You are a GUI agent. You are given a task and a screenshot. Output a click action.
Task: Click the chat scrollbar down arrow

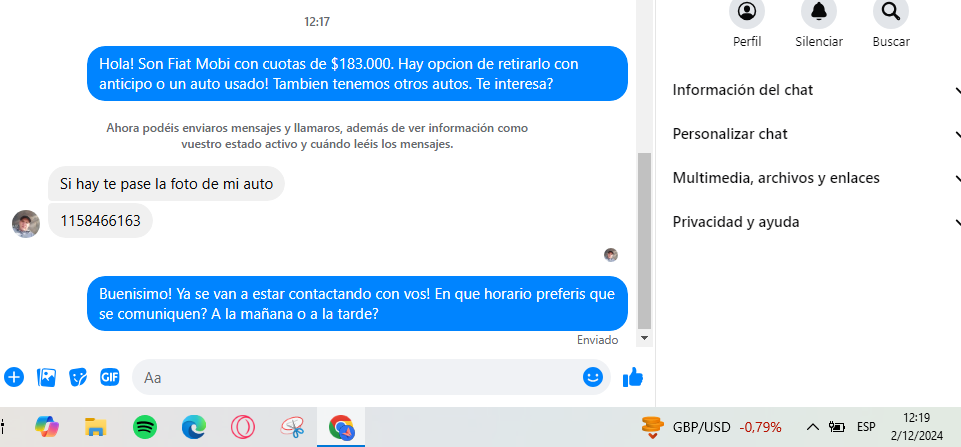(x=644, y=338)
